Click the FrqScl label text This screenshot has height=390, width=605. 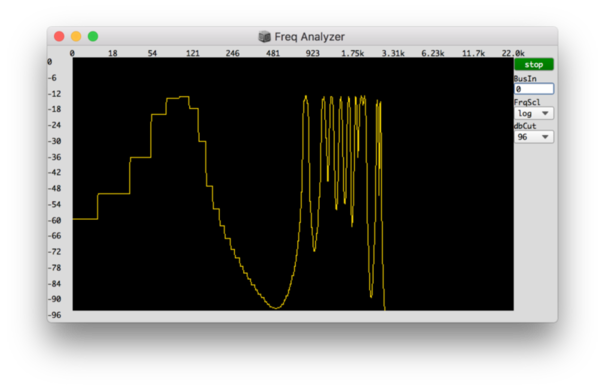tap(527, 102)
